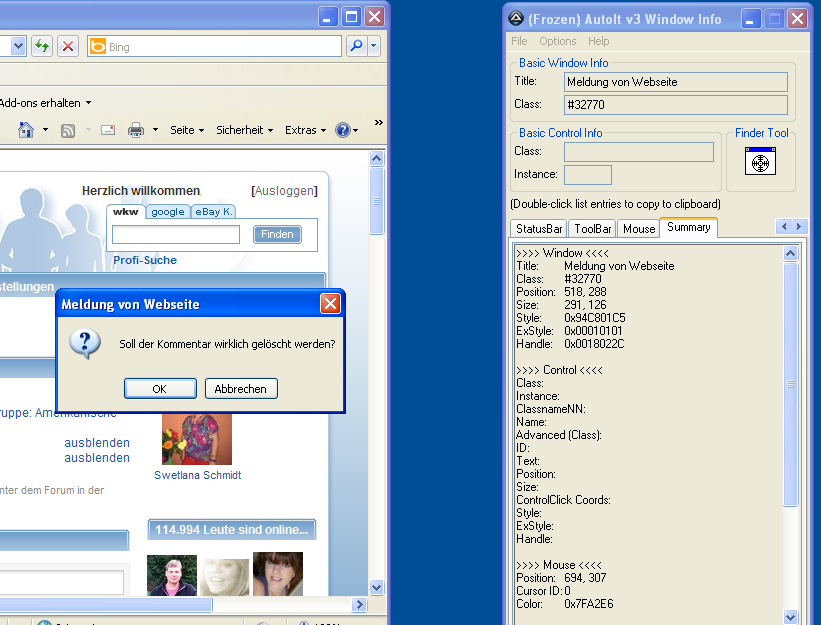Click the Ausloggen link
821x625 pixels.
tap(285, 191)
